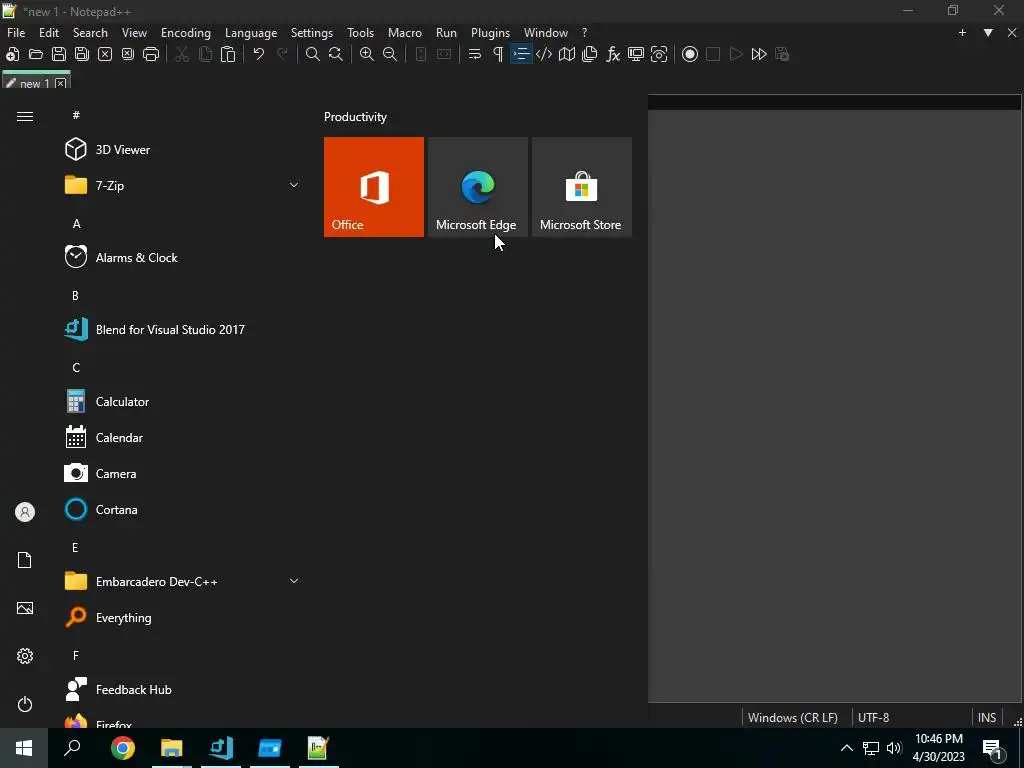Open the Plugins menu
This screenshot has height=768, width=1024.
click(x=490, y=33)
